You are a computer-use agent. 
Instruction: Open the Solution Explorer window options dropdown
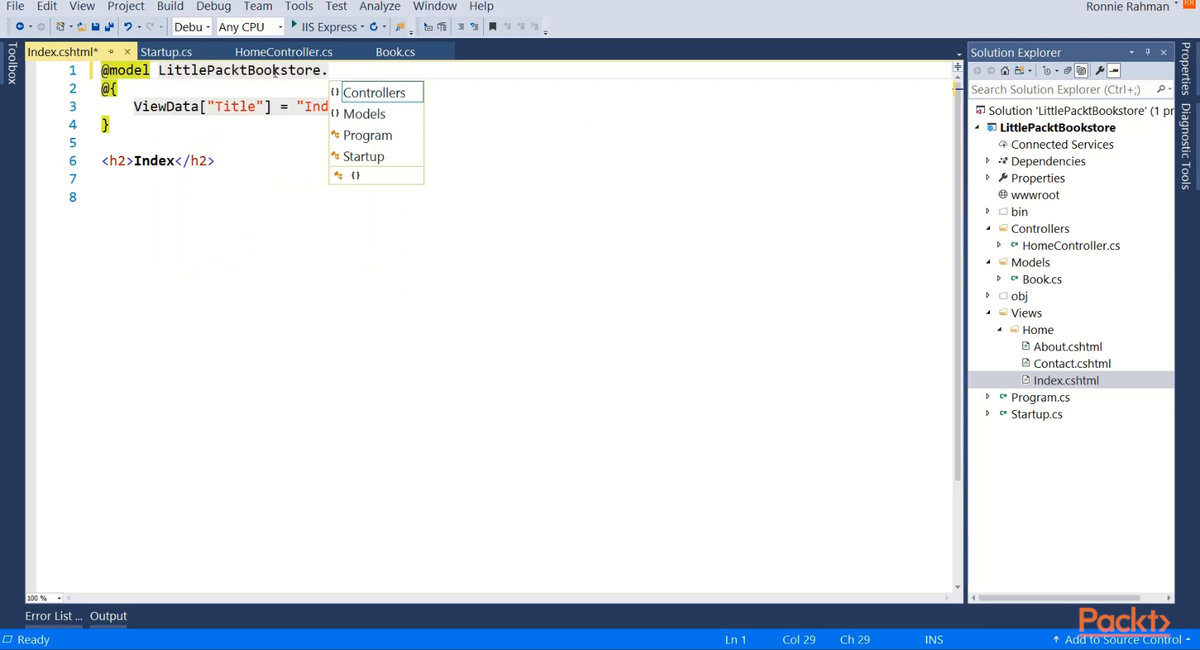pos(1131,52)
